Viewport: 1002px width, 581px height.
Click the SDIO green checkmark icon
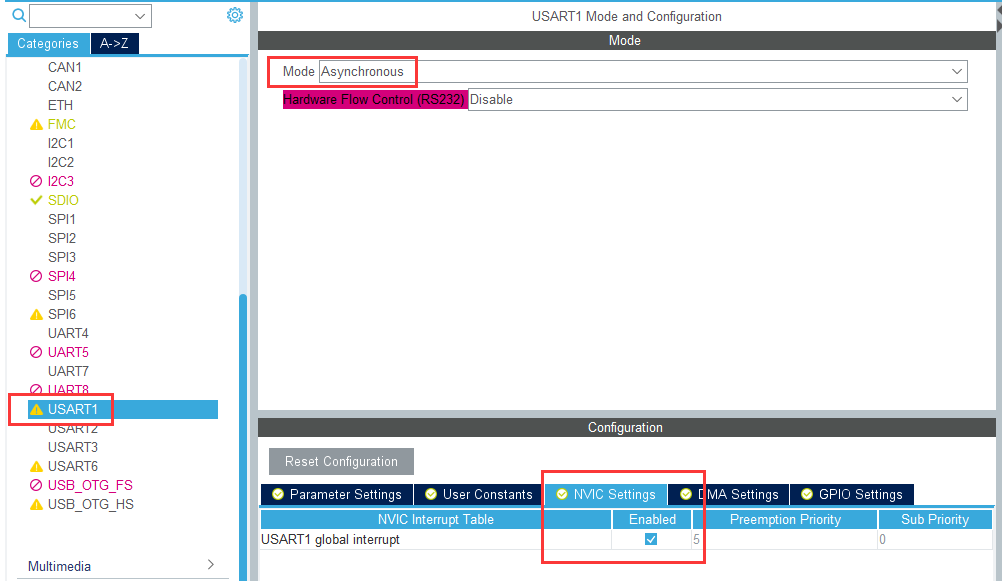pyautogui.click(x=36, y=200)
